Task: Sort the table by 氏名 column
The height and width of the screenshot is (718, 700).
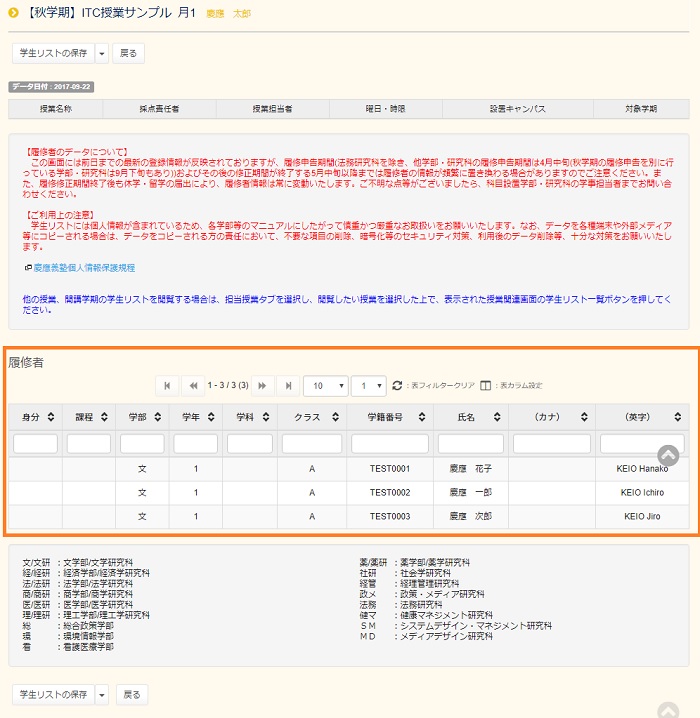Action: point(470,416)
